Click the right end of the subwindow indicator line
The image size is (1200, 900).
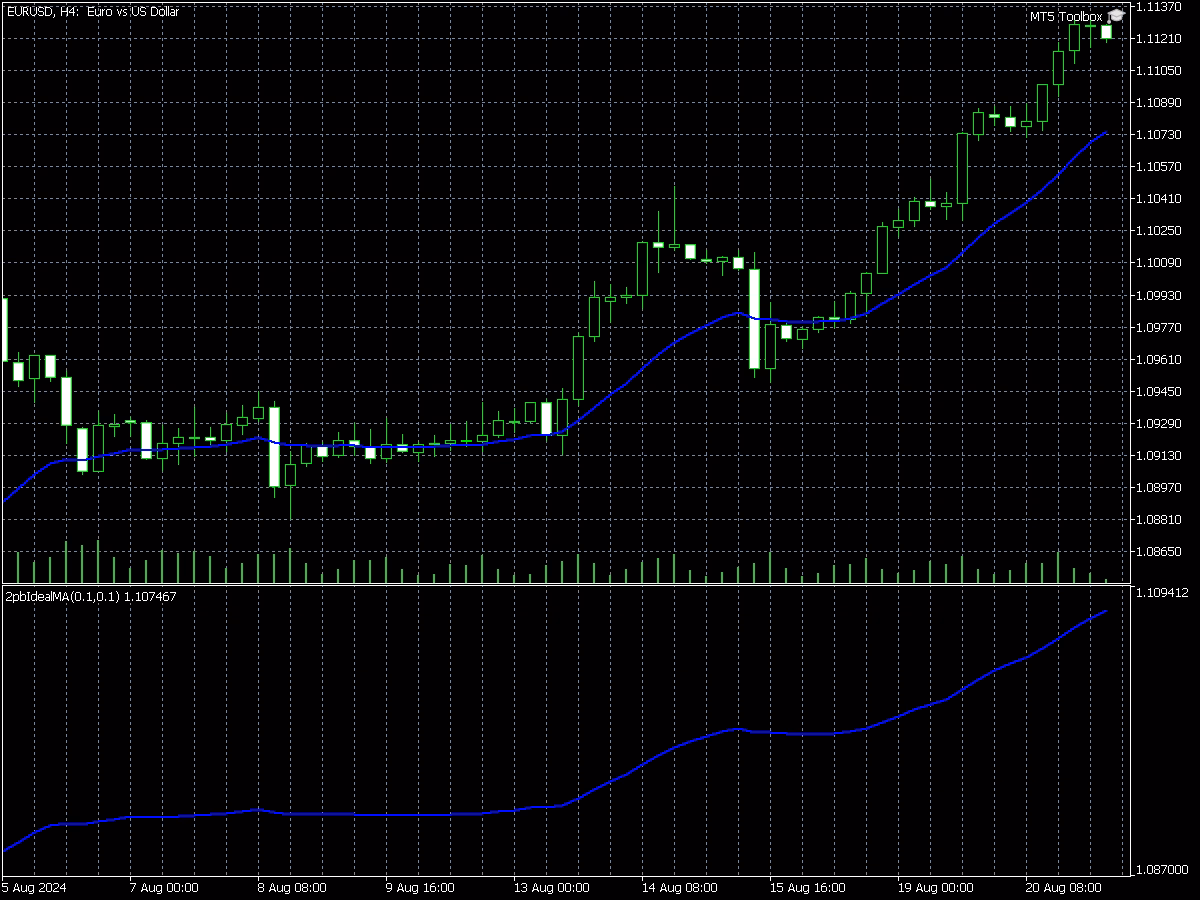1105,611
